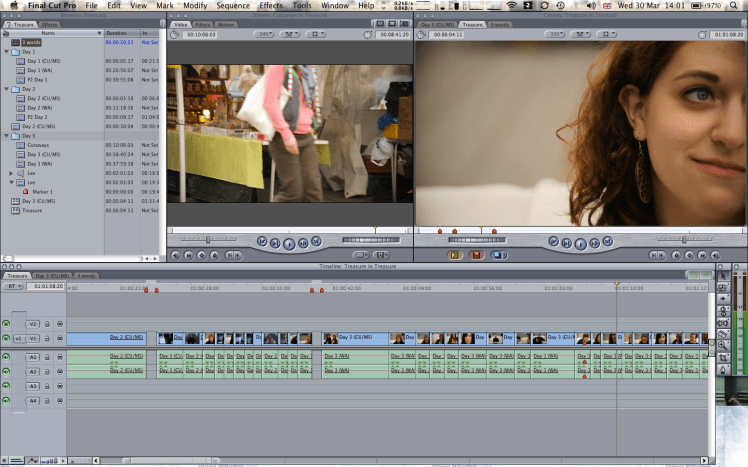Toggle audibility of the A4 audio track
Viewport: 748px width, 467px height.
click(x=7, y=401)
